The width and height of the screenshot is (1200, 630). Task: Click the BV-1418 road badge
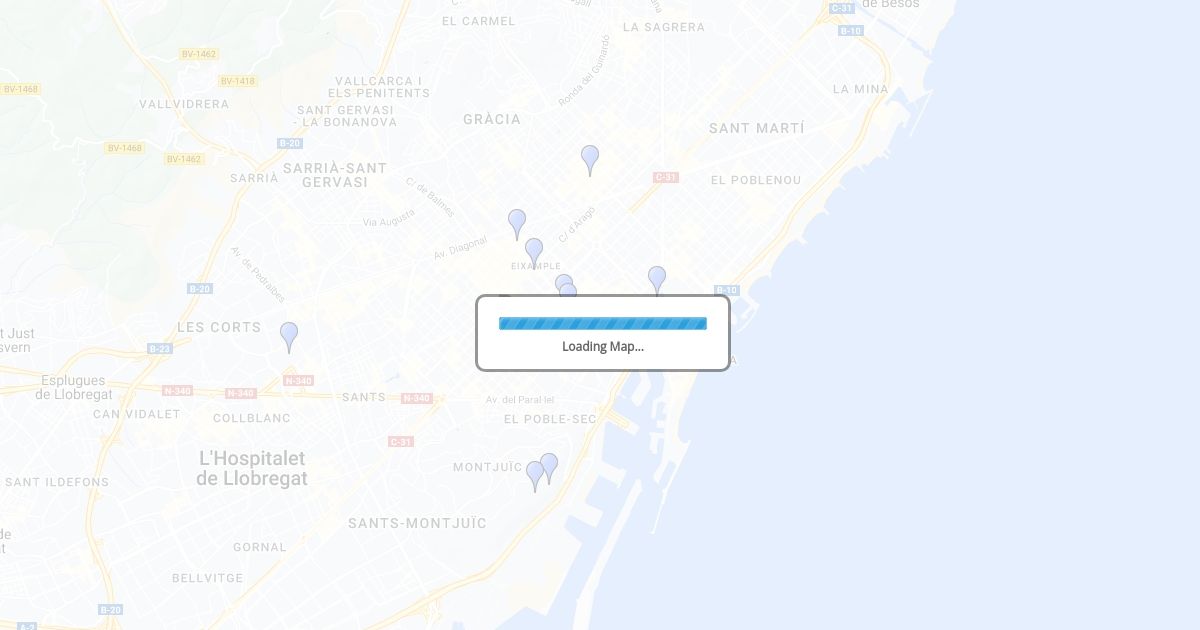(x=238, y=81)
